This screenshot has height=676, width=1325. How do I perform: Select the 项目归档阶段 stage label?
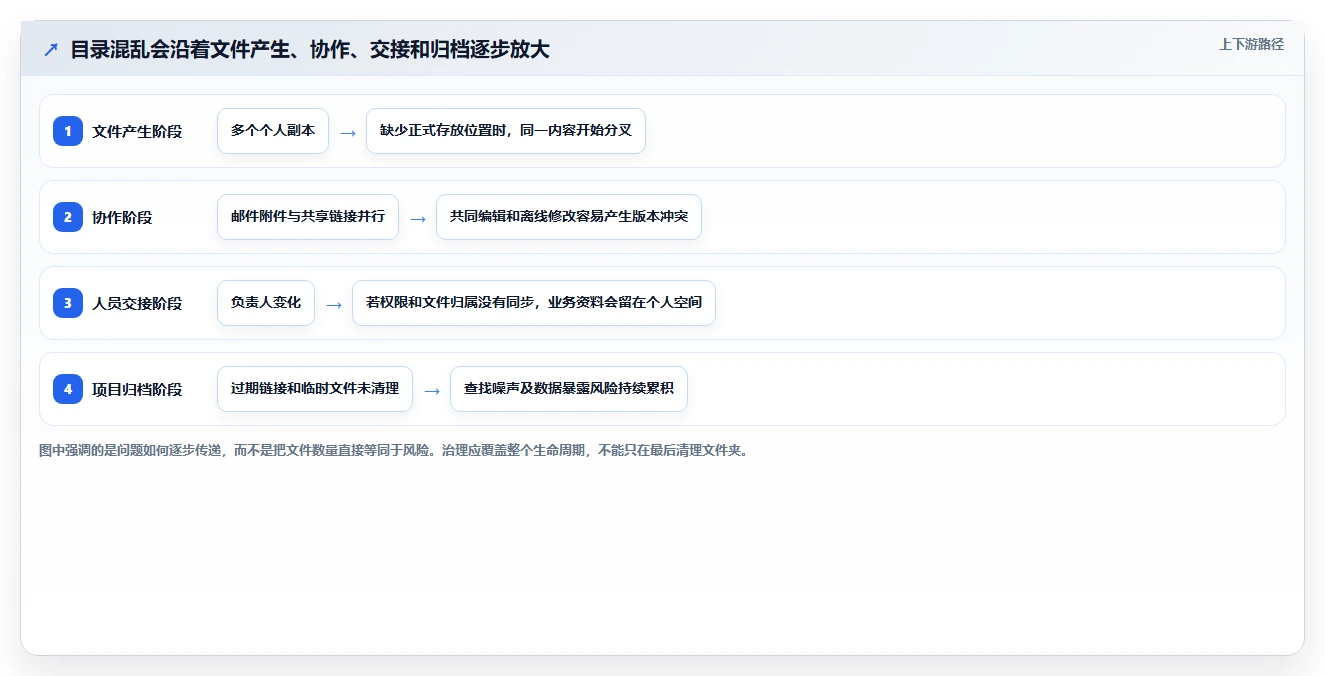click(137, 389)
